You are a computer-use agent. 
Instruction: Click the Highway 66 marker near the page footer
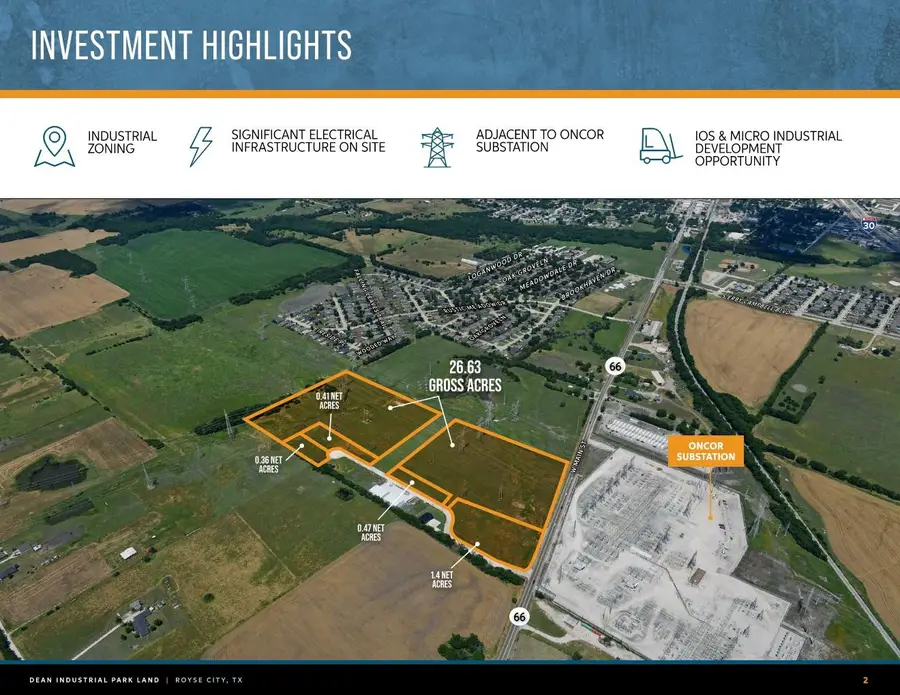(x=519, y=616)
